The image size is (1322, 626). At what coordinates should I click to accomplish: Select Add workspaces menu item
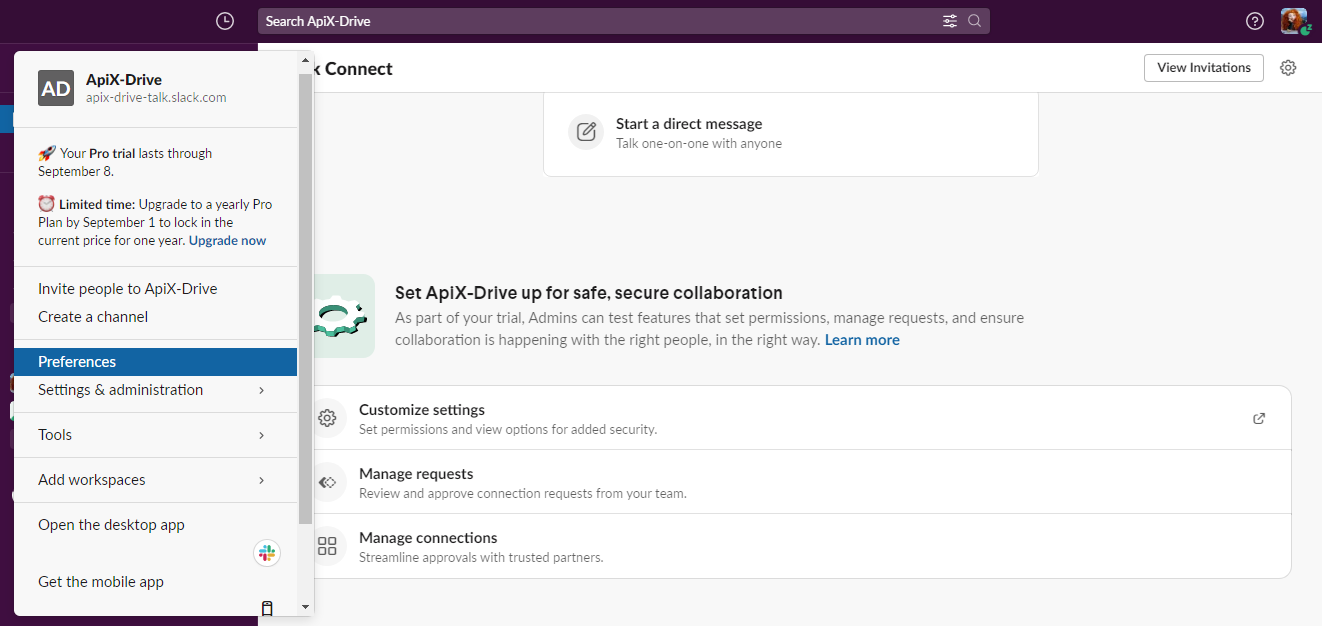point(156,480)
